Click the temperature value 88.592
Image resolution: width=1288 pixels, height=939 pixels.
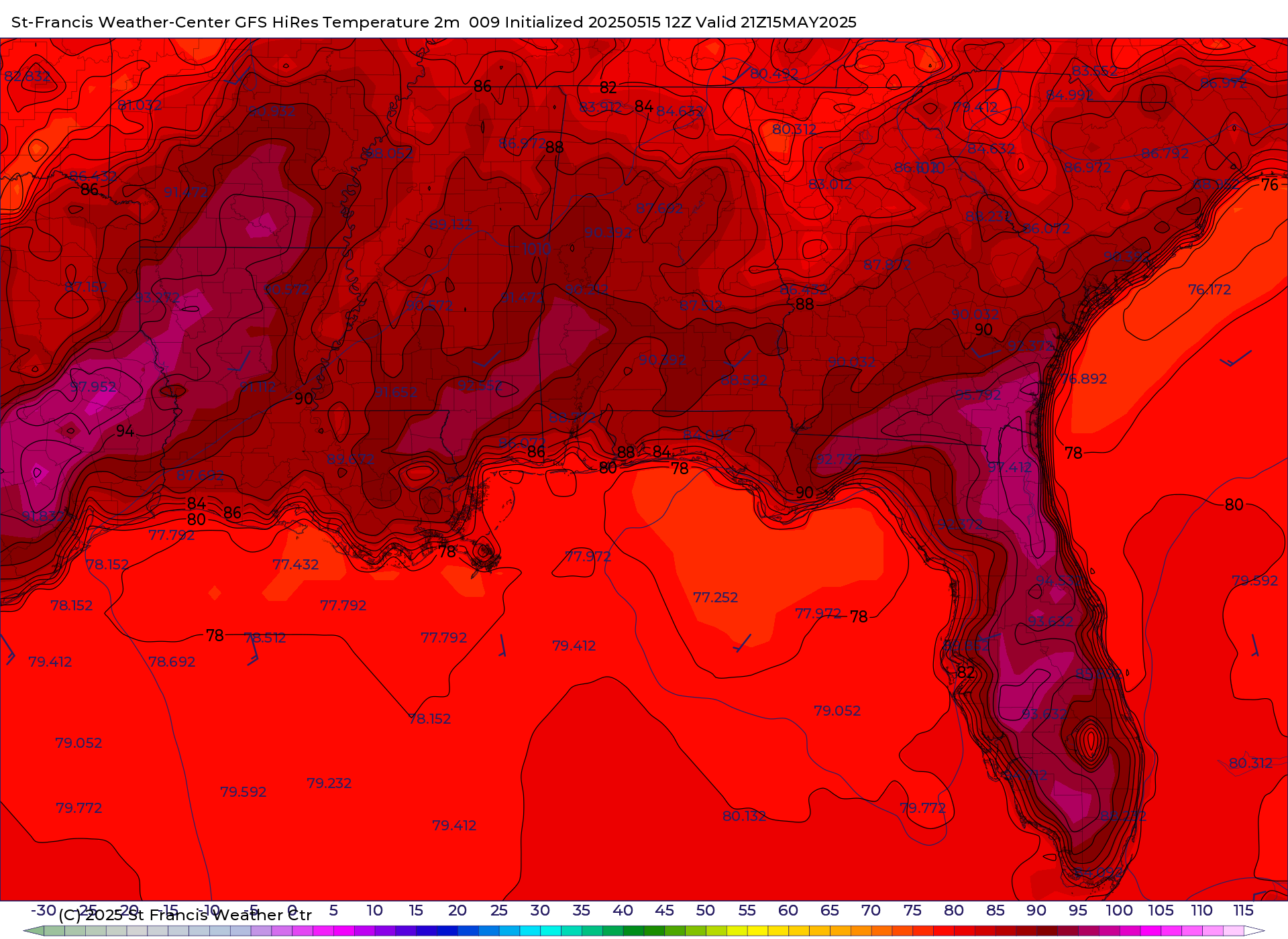744,380
